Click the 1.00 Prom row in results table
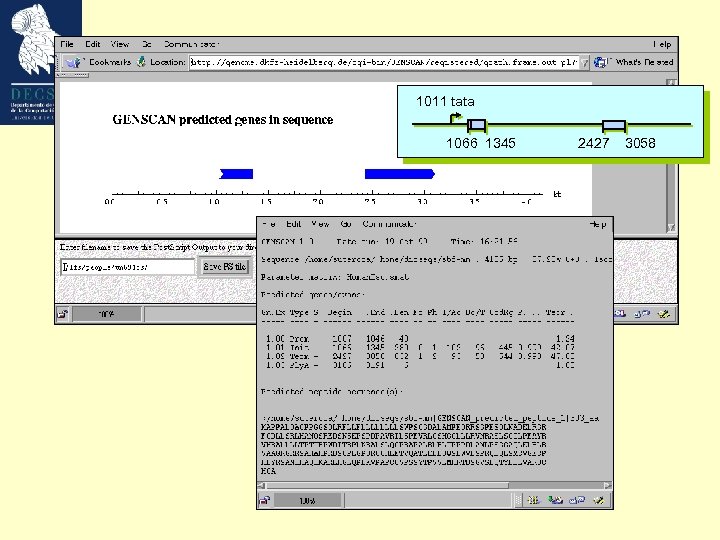Image resolution: width=720 pixels, height=540 pixels. tap(420, 339)
